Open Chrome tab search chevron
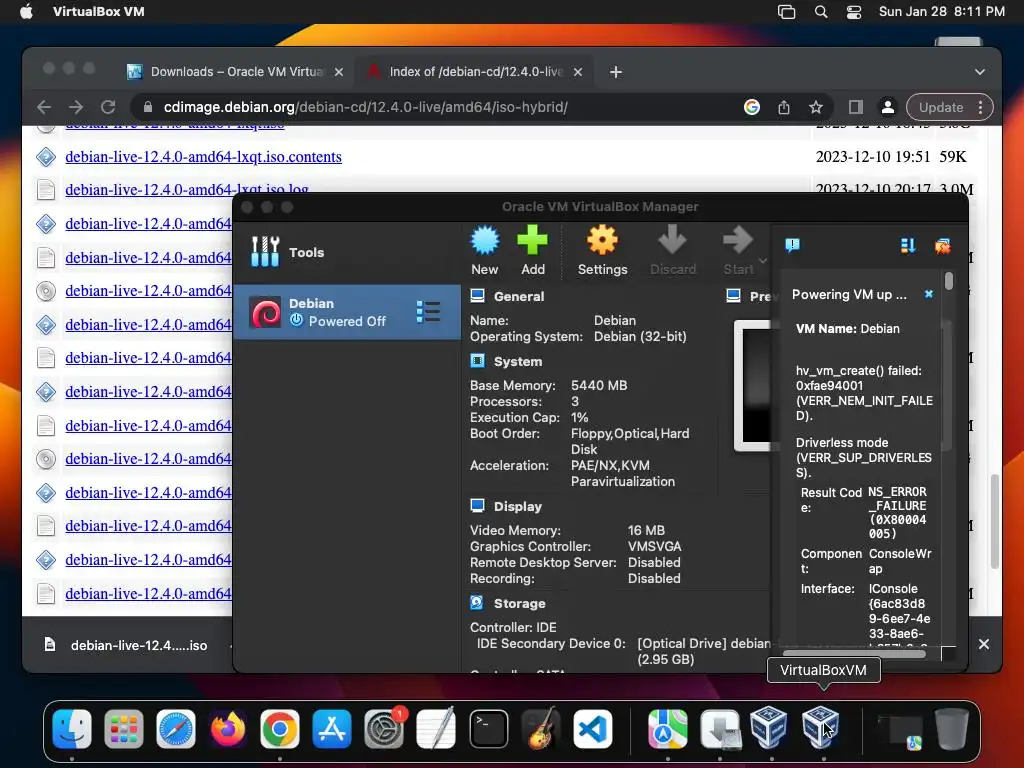 coord(980,72)
